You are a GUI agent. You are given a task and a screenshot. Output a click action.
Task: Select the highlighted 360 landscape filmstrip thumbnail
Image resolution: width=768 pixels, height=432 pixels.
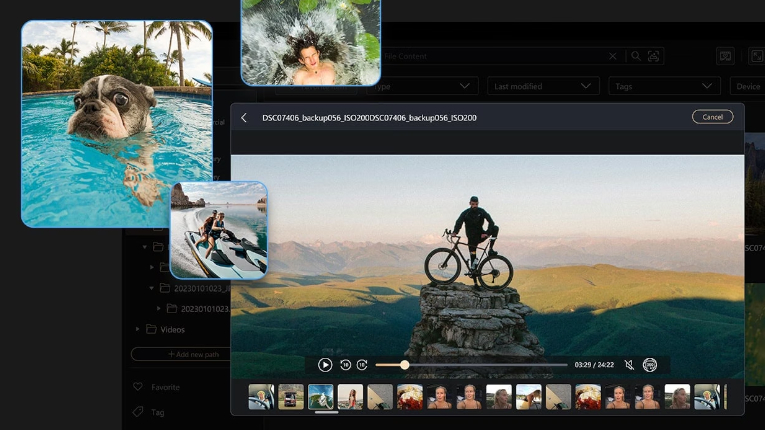[x=322, y=398]
